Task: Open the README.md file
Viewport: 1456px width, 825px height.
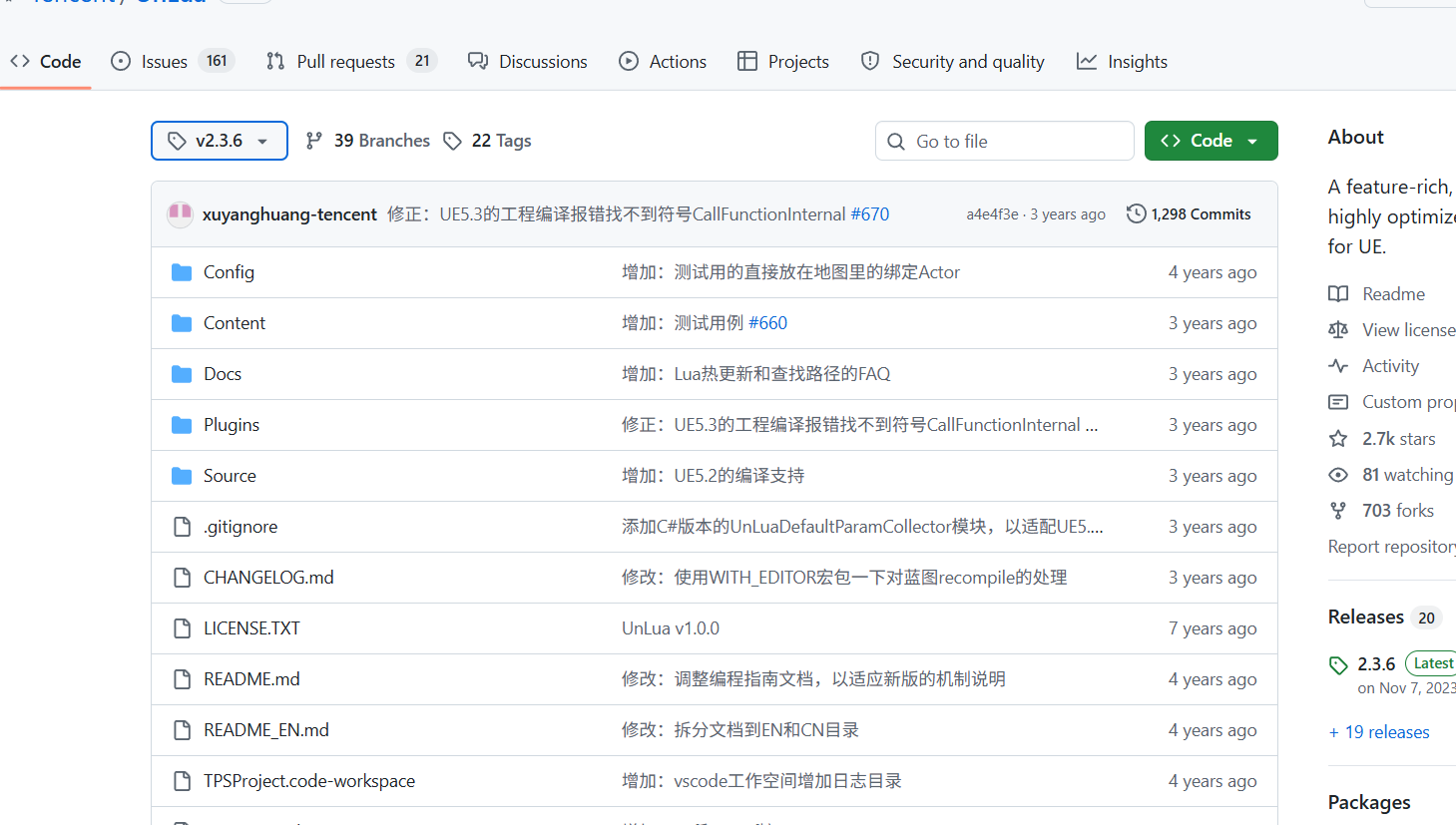Action: [x=251, y=679]
